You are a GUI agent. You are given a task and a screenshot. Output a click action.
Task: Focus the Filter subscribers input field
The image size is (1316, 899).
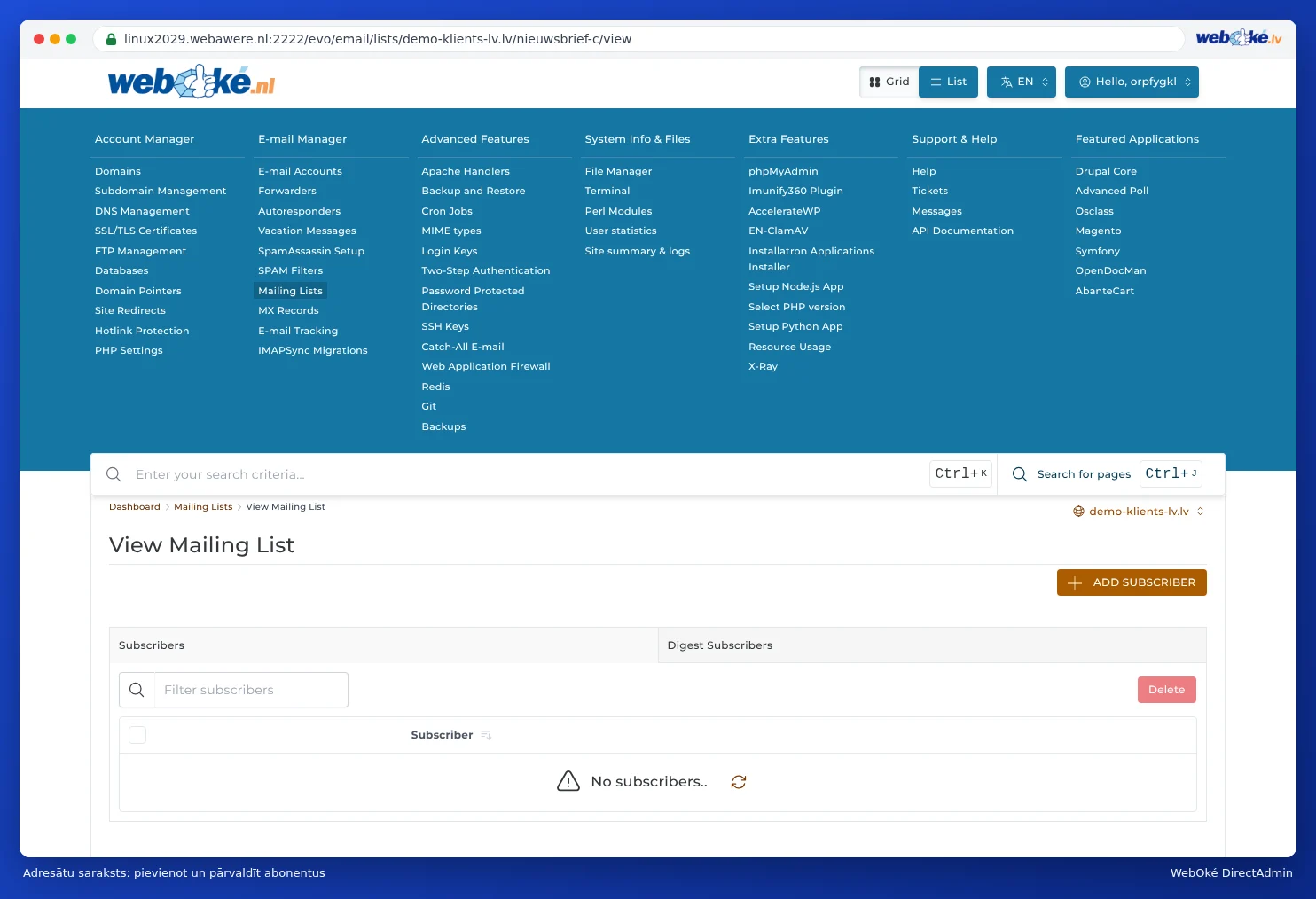tap(251, 690)
